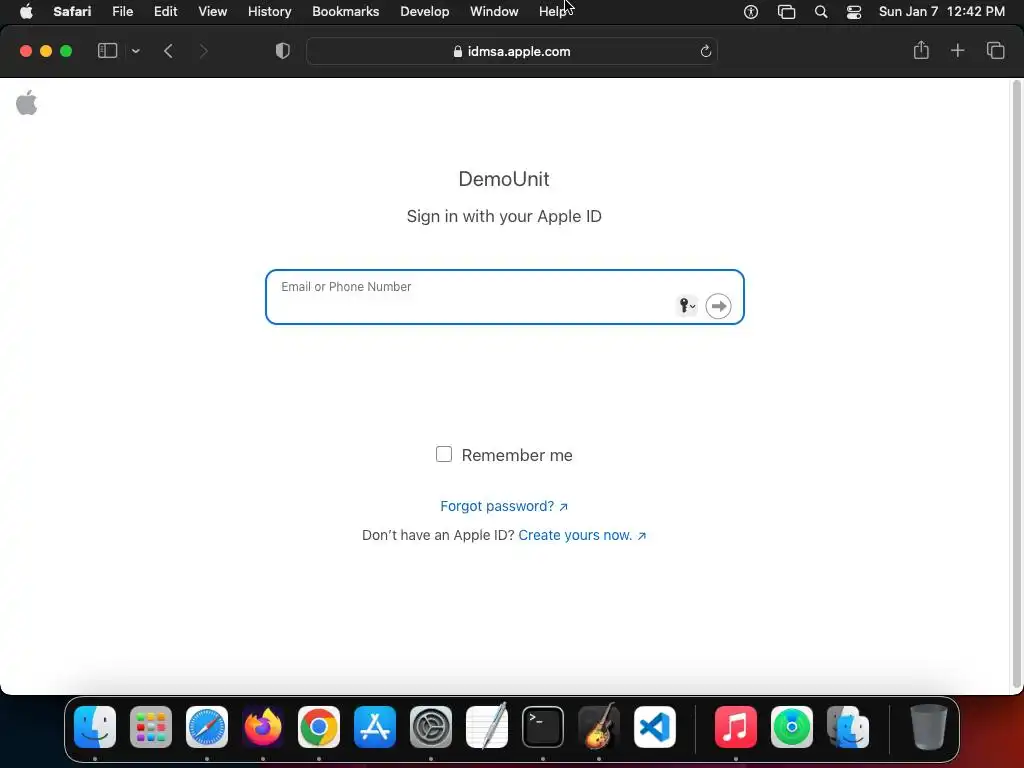This screenshot has width=1024, height=768.
Task: Open the Safari sidebar panel
Action: coord(107,51)
